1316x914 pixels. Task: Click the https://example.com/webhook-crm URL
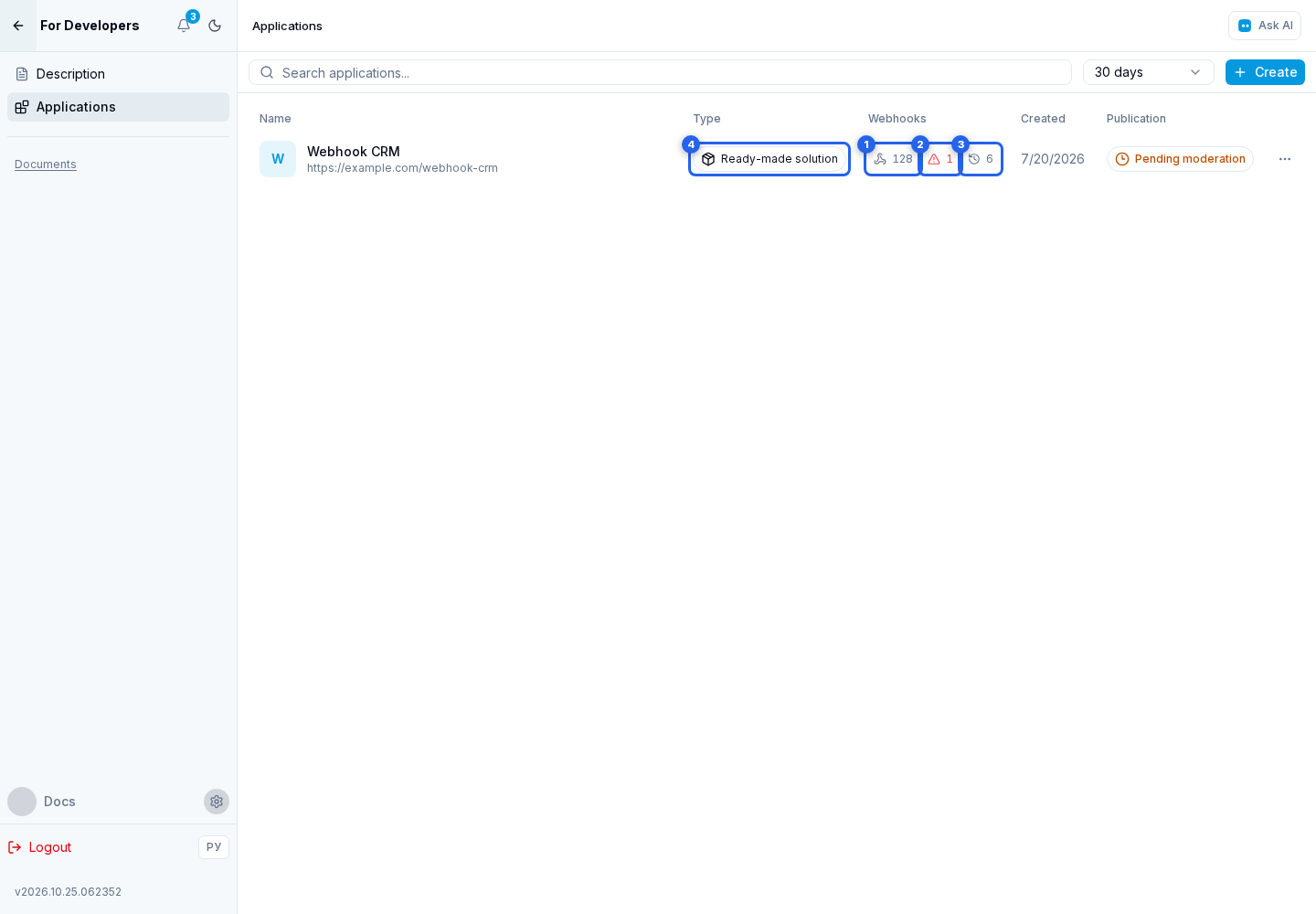coord(402,168)
